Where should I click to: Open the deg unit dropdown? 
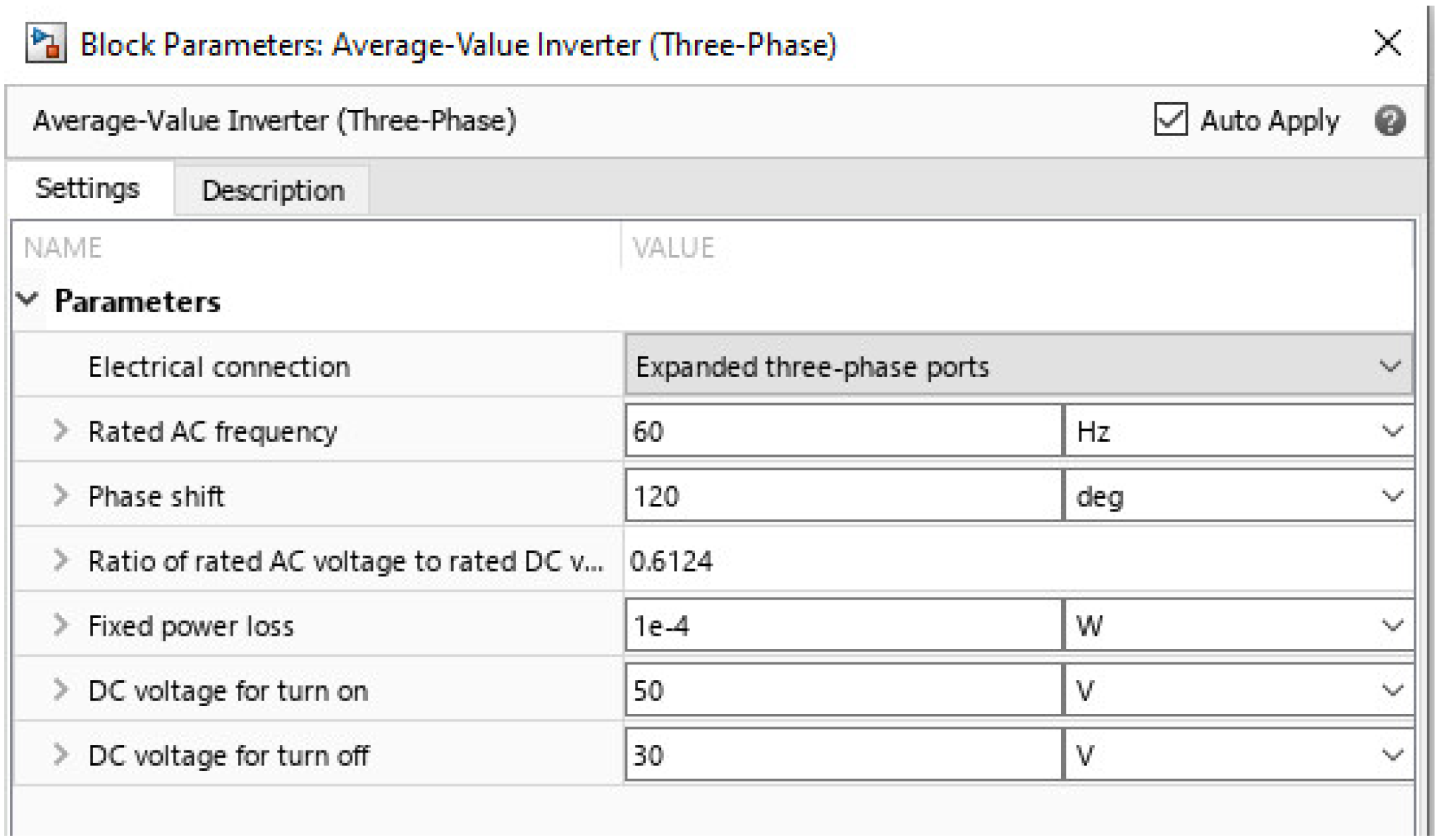pyautogui.click(x=1239, y=495)
